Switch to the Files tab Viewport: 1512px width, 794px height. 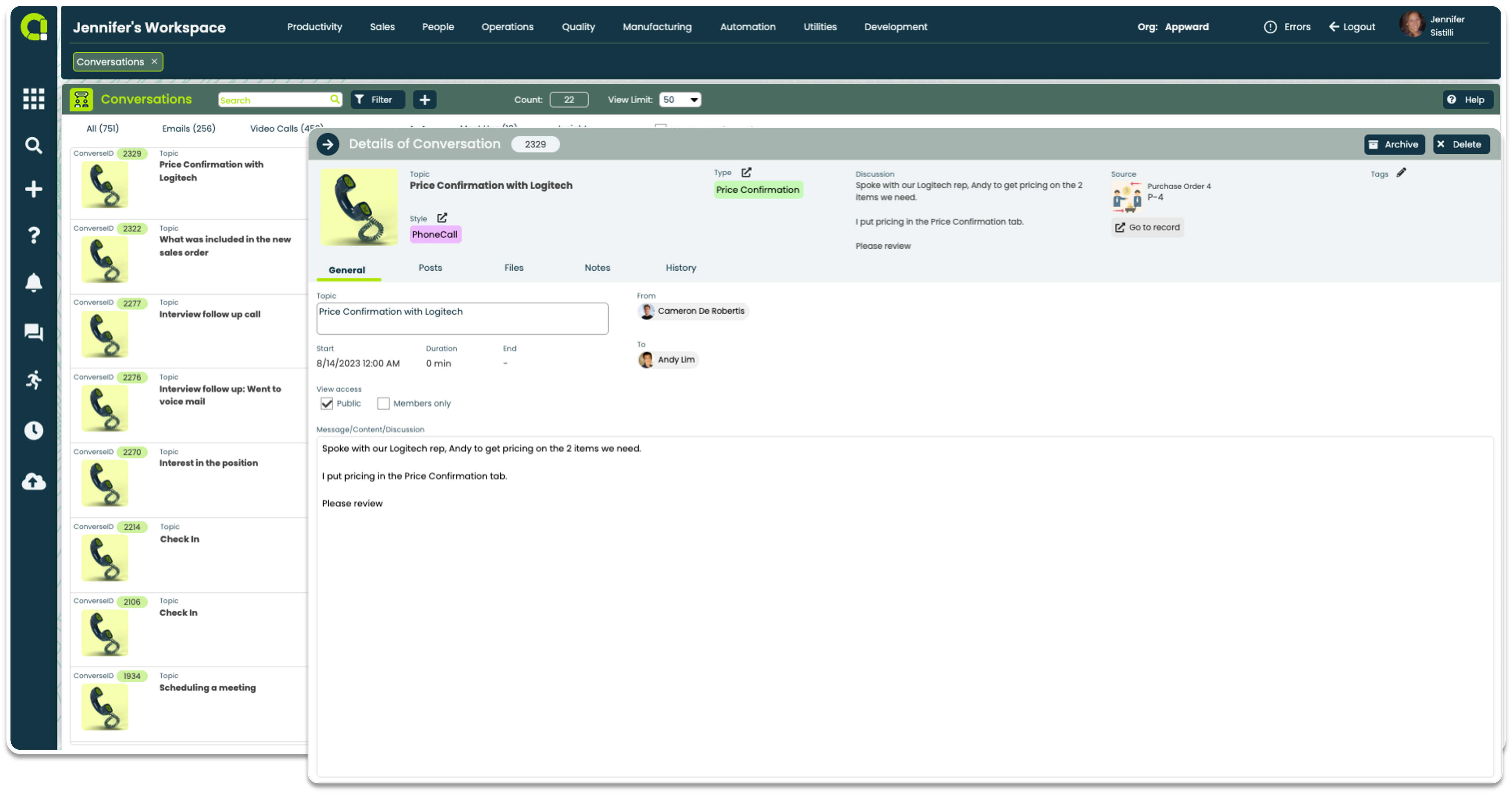tap(513, 268)
